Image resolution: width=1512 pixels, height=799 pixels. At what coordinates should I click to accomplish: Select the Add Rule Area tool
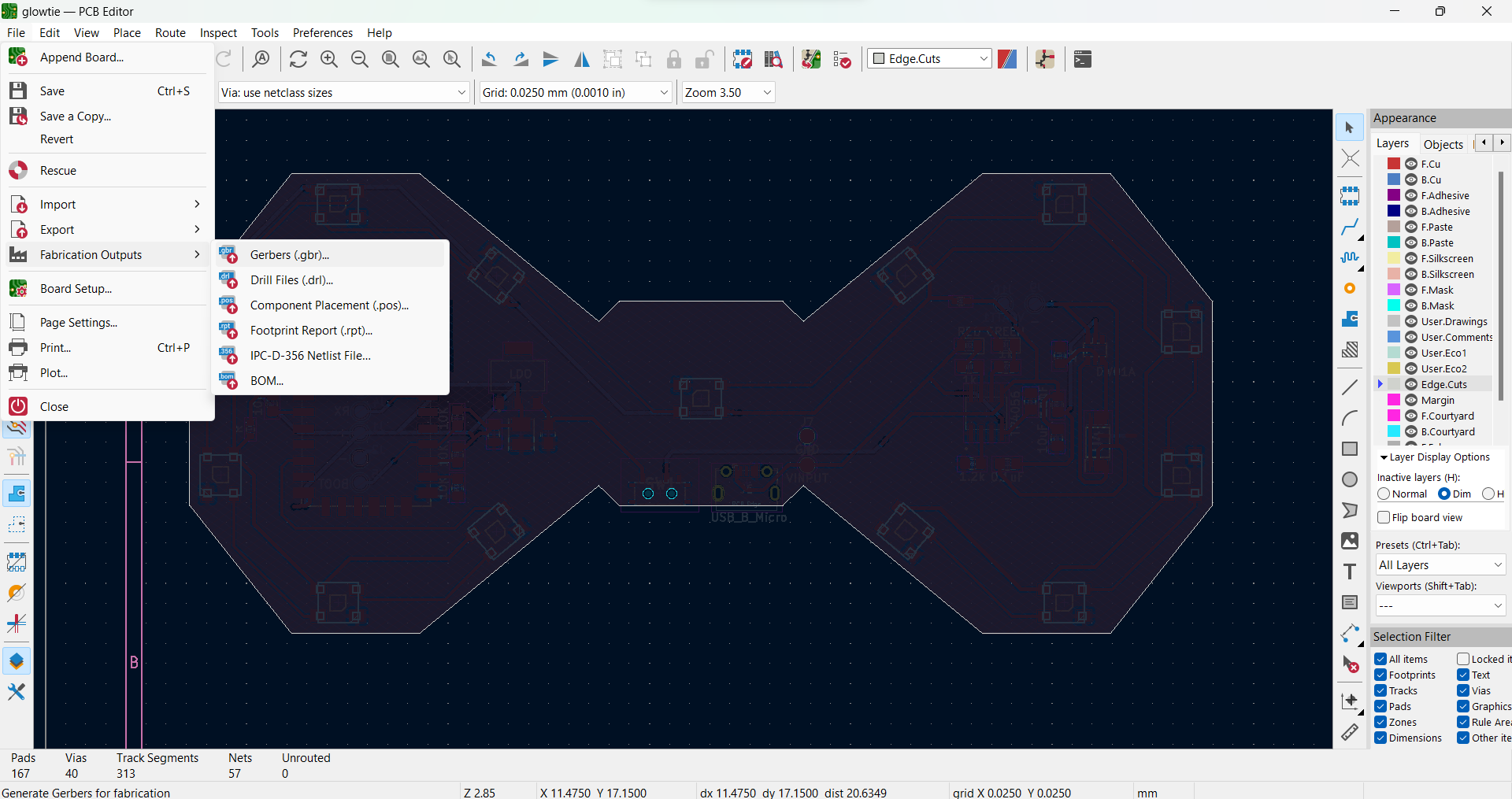pyautogui.click(x=1350, y=350)
